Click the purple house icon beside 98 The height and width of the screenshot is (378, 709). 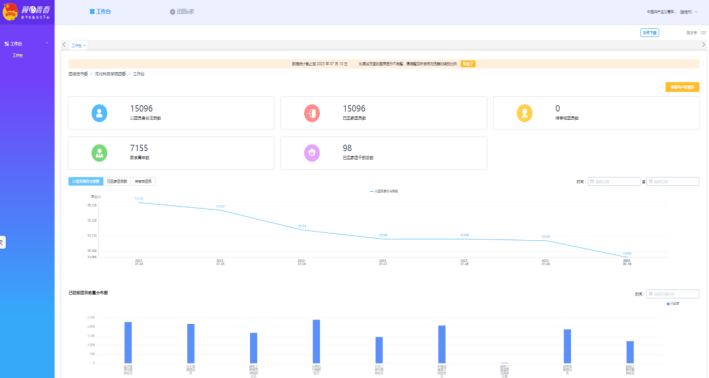click(x=312, y=153)
